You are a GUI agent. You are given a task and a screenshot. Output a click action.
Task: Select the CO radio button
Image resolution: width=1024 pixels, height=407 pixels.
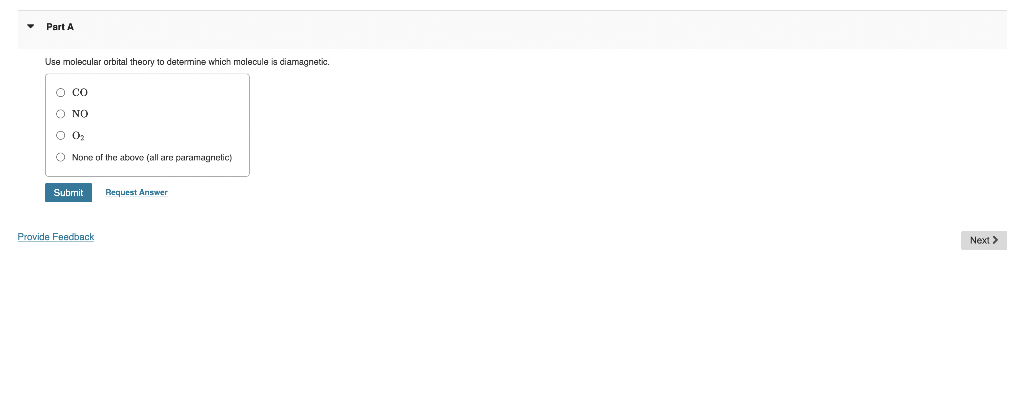(61, 92)
